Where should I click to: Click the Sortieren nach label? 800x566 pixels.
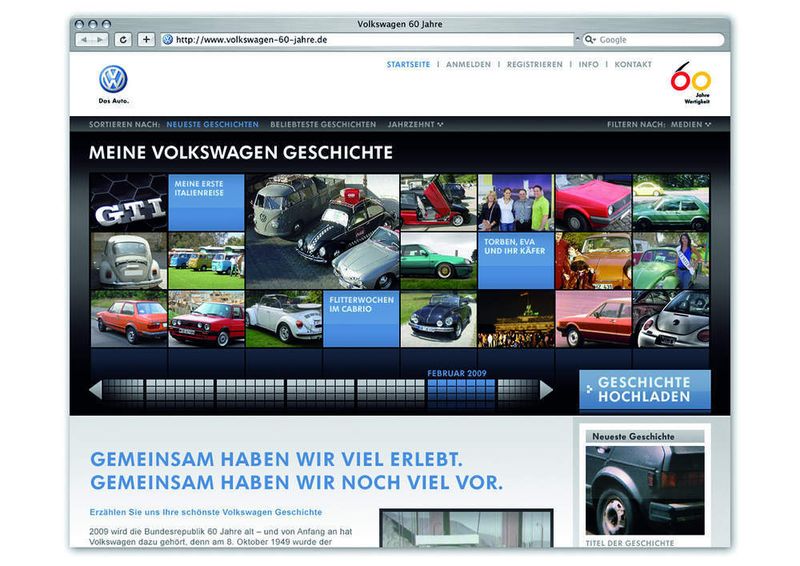pos(124,125)
